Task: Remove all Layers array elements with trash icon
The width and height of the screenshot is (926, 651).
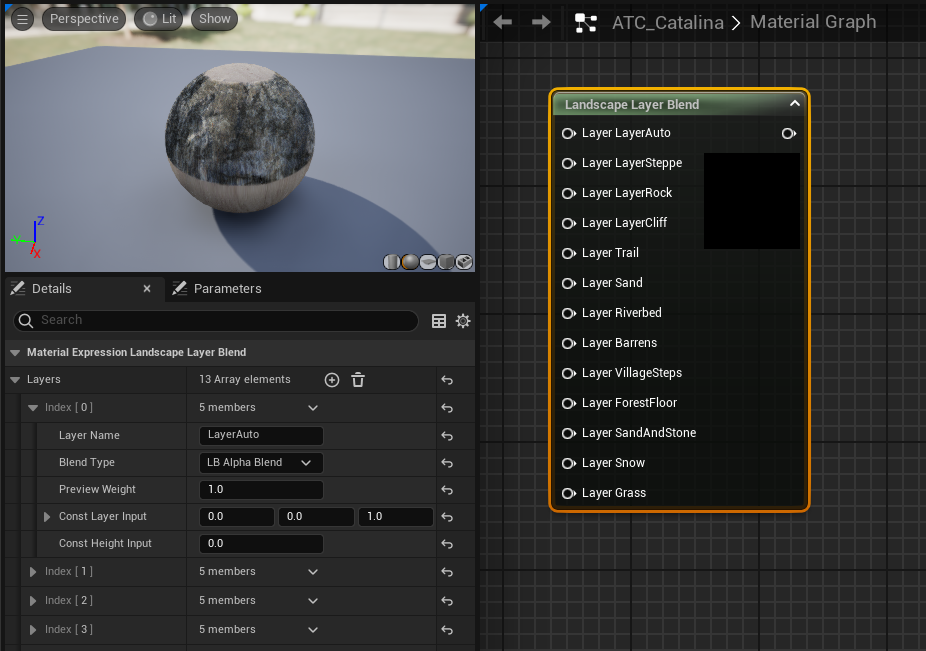Action: click(358, 380)
